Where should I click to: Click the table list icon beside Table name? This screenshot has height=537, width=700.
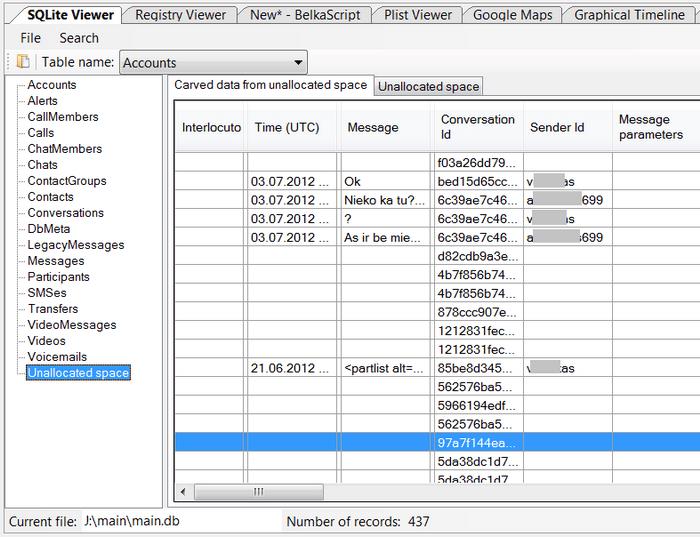22,62
